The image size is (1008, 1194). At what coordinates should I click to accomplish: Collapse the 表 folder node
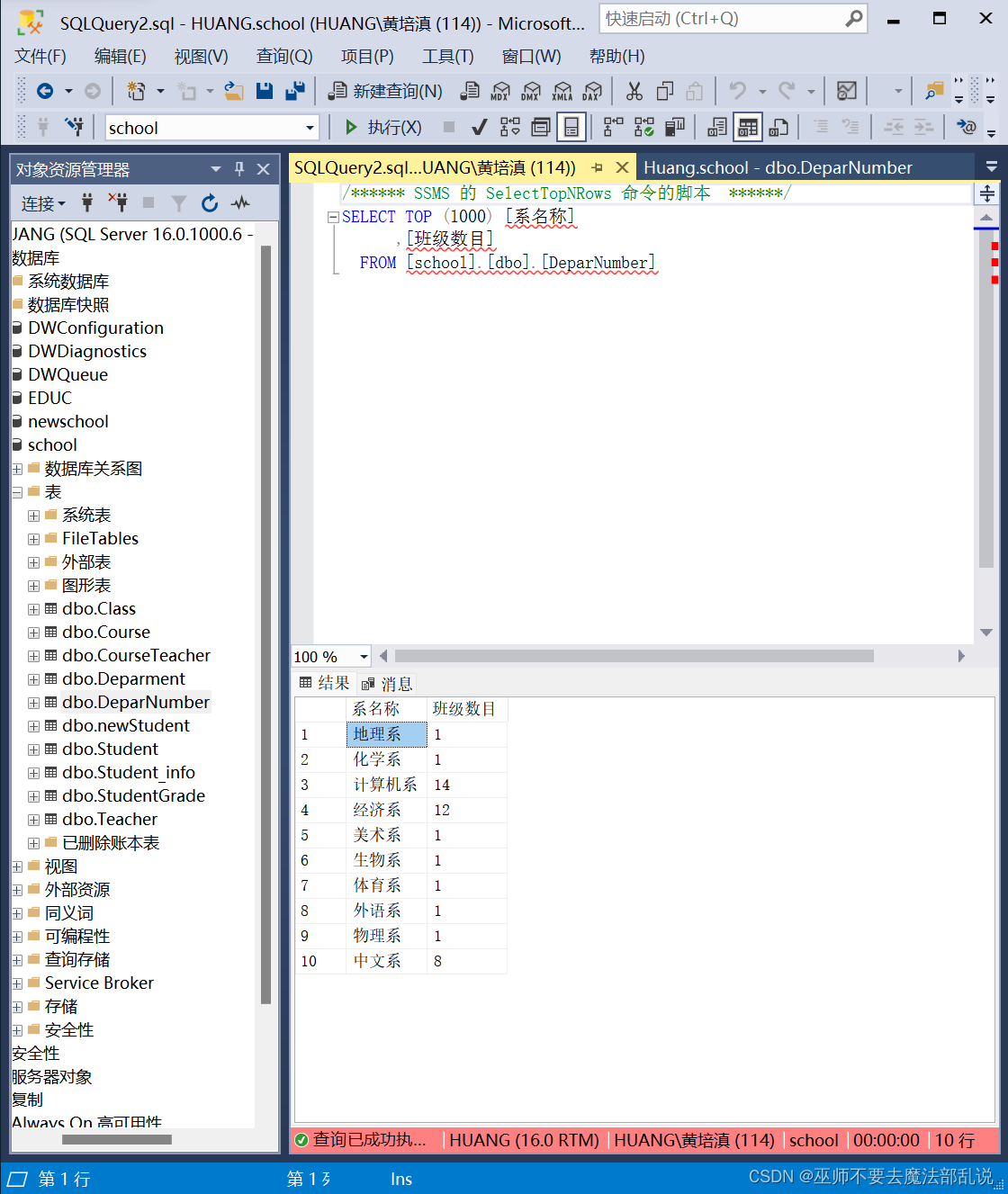[x=17, y=492]
